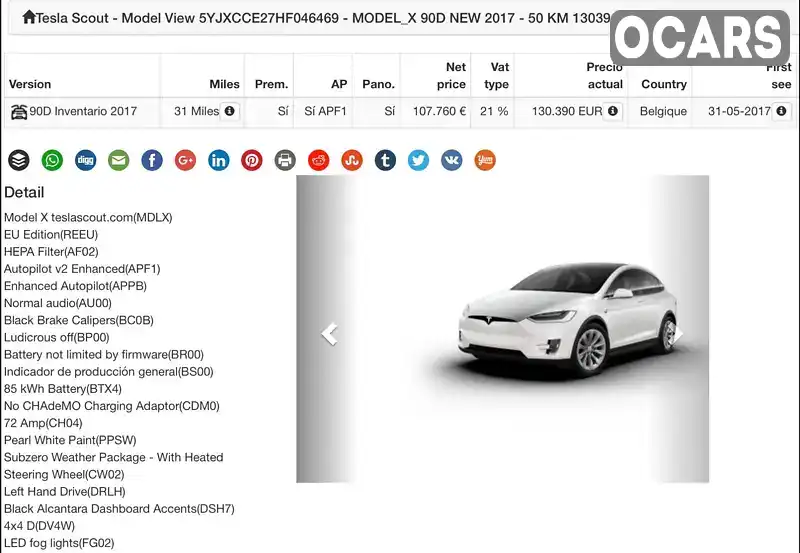800x553 pixels.
Task: Show the previous car image
Action: coord(330,334)
